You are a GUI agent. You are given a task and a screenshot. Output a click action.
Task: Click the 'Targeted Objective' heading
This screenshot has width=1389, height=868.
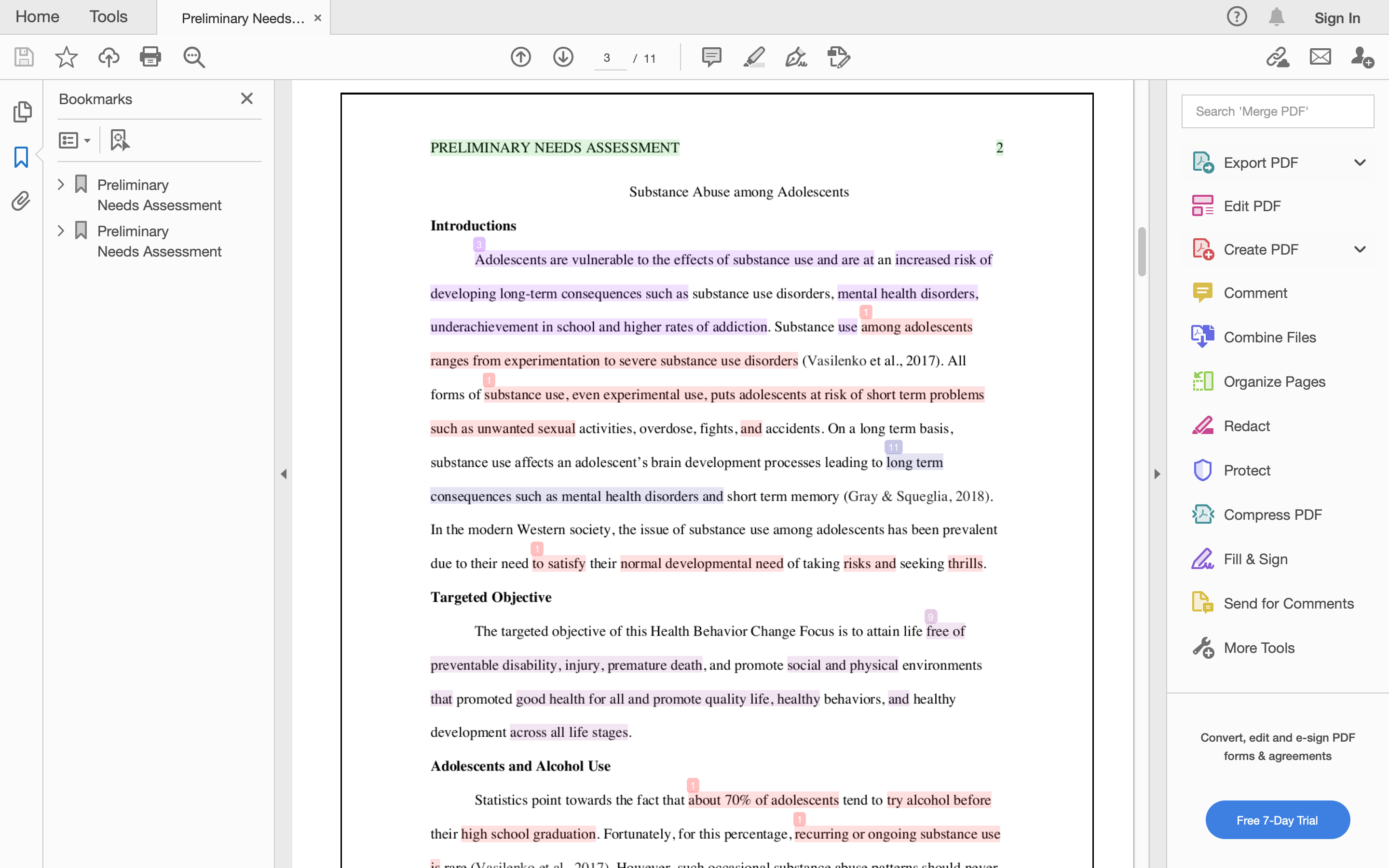click(x=491, y=597)
